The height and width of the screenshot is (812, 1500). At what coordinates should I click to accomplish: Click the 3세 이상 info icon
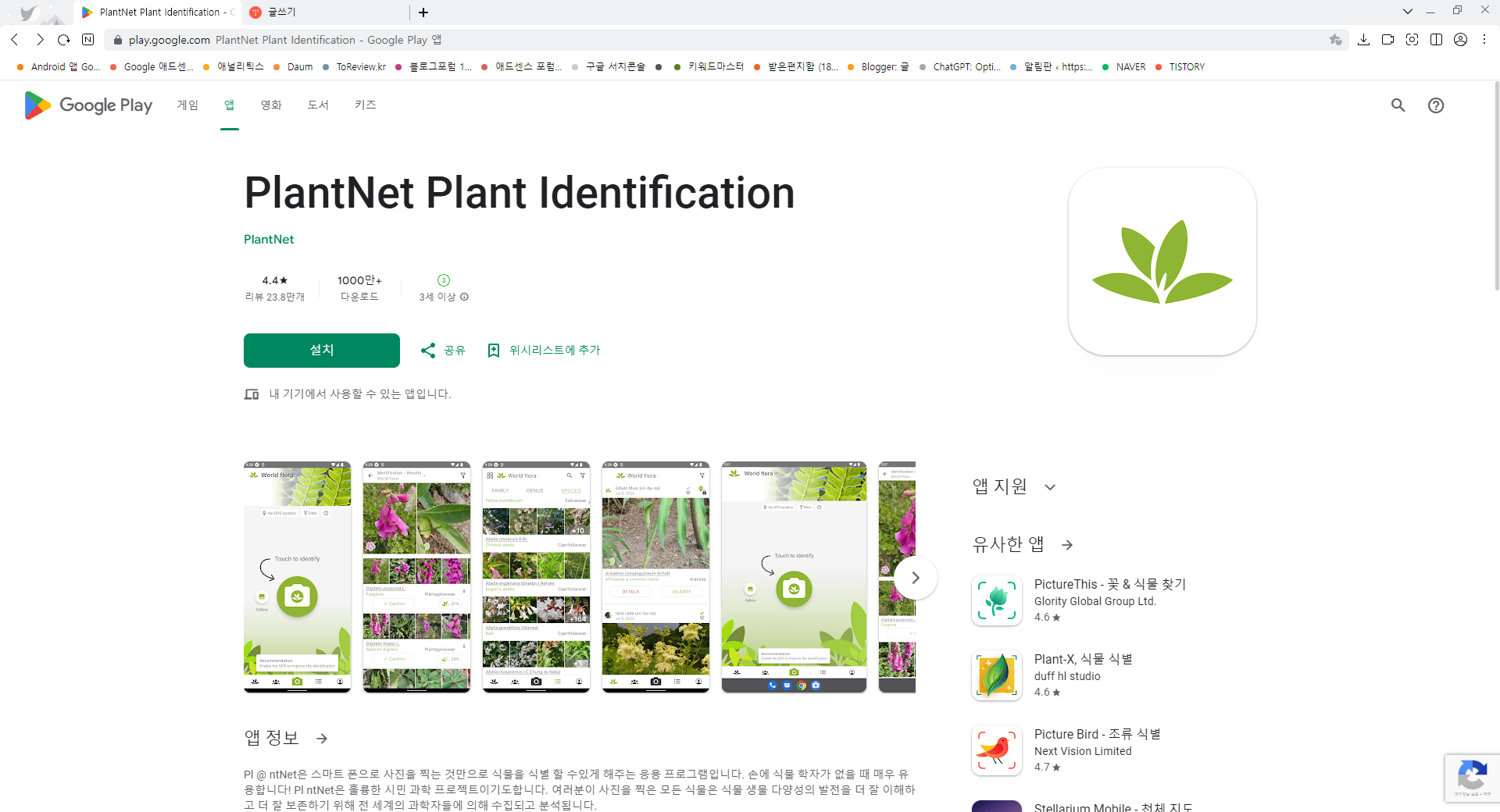click(465, 297)
